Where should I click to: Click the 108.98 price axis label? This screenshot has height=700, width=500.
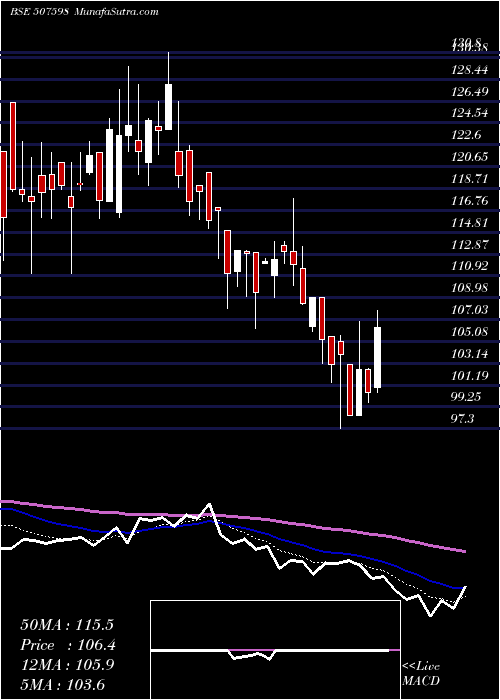tap(470, 288)
